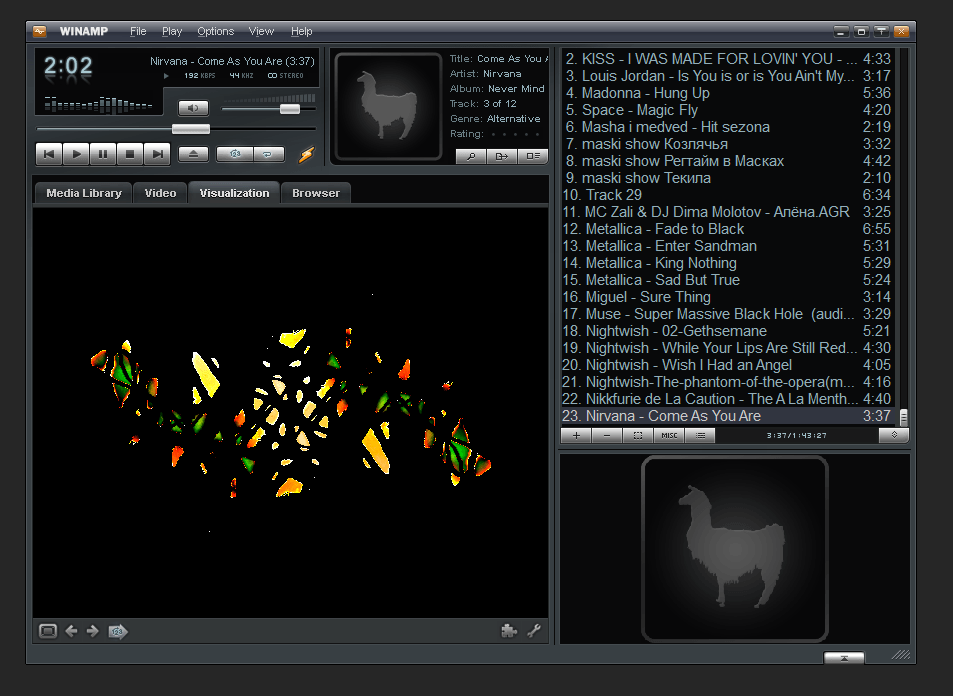This screenshot has height=696, width=953.
Task: Go to next visualization preset
Action: pos(92,631)
